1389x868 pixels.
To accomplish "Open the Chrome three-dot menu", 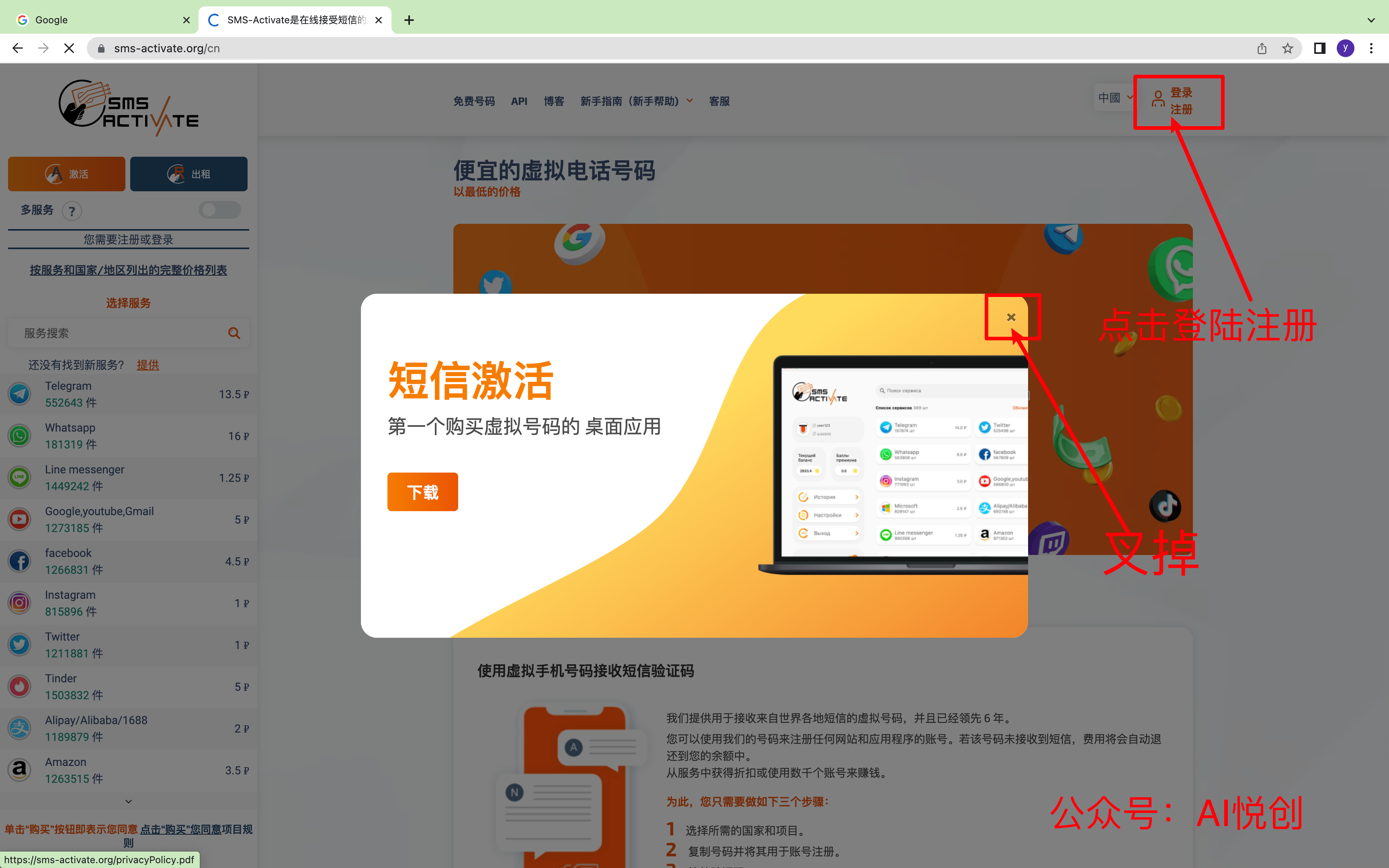I will [1371, 48].
